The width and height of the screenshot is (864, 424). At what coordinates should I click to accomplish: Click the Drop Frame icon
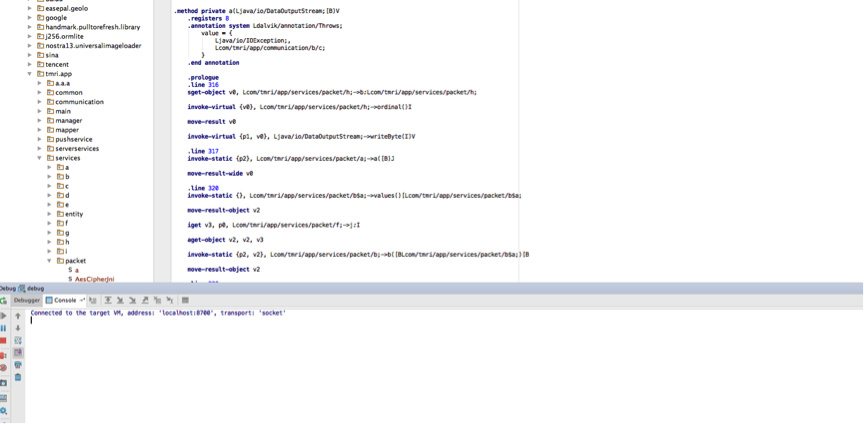158,300
